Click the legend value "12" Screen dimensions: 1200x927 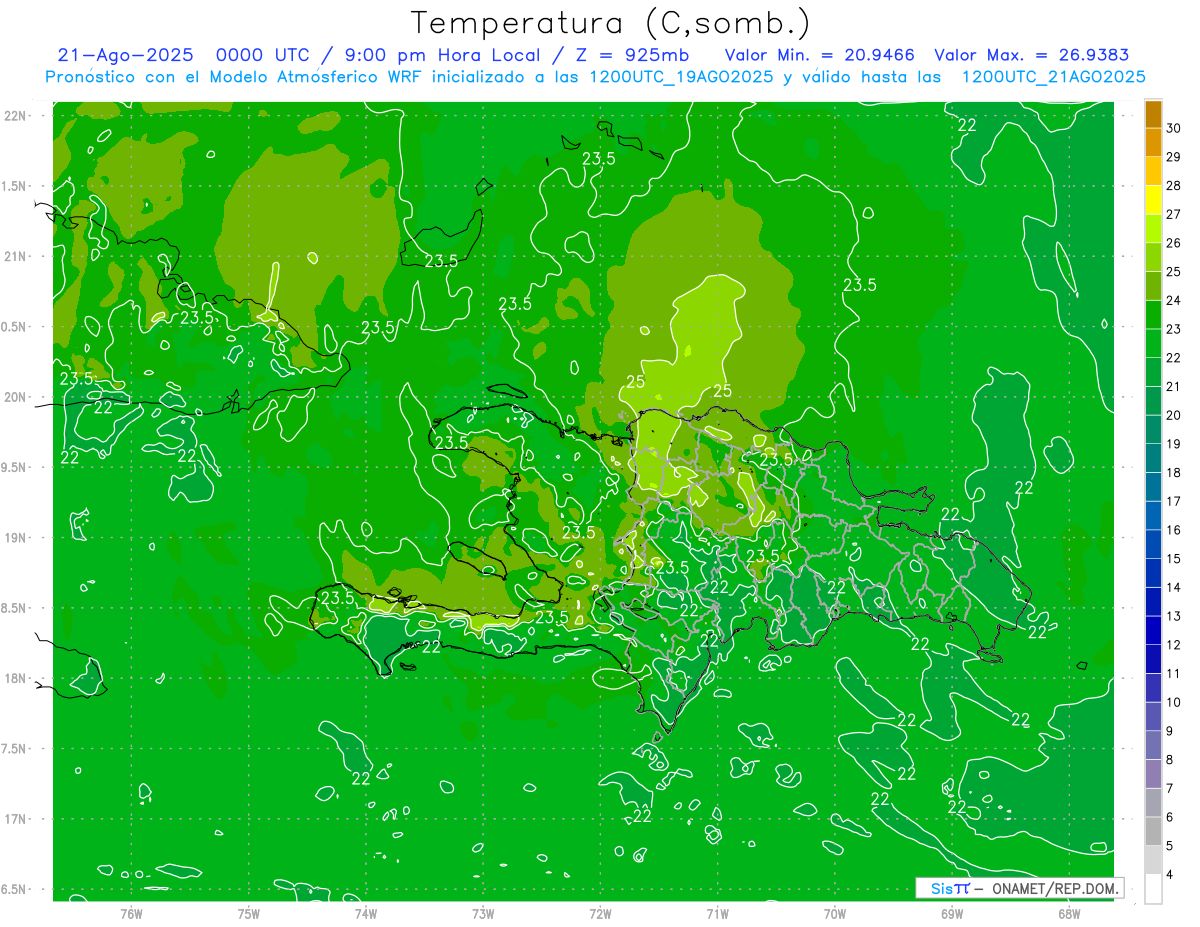1173,645
